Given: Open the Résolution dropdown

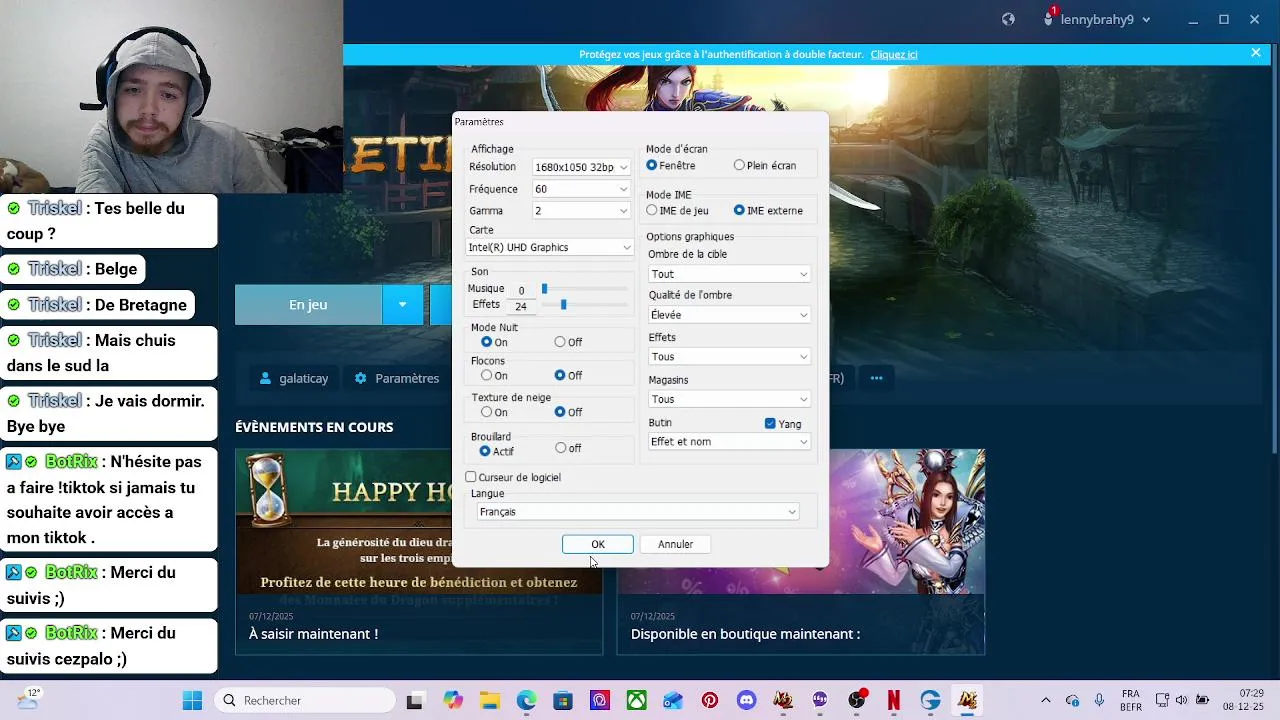Looking at the screenshot, I should pos(581,167).
